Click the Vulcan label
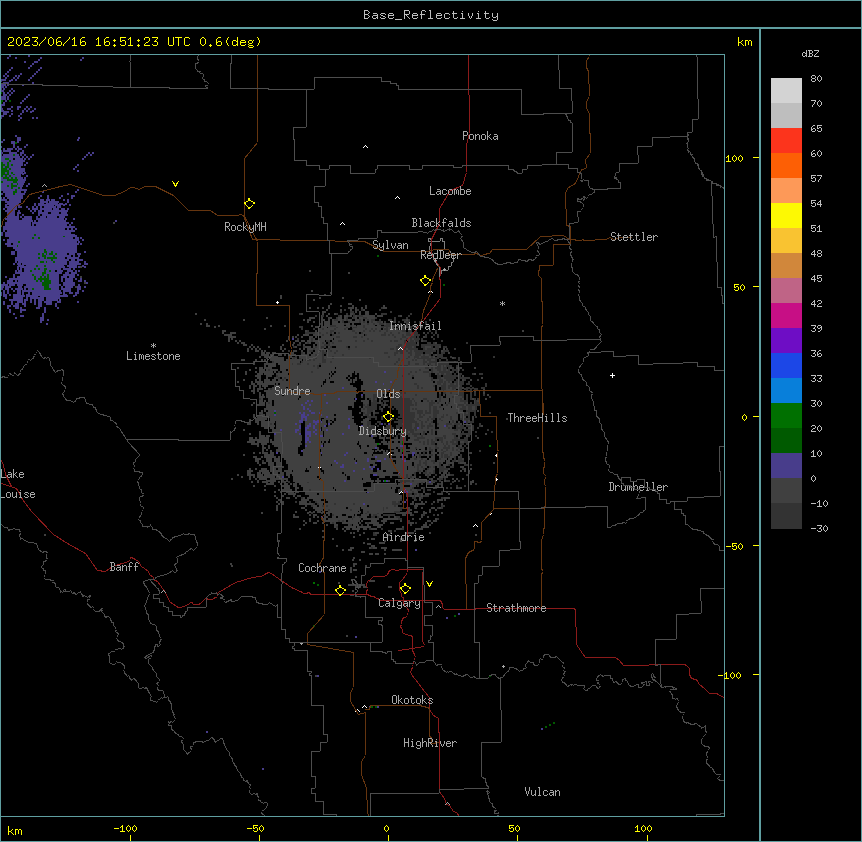The width and height of the screenshot is (862, 842). (543, 792)
